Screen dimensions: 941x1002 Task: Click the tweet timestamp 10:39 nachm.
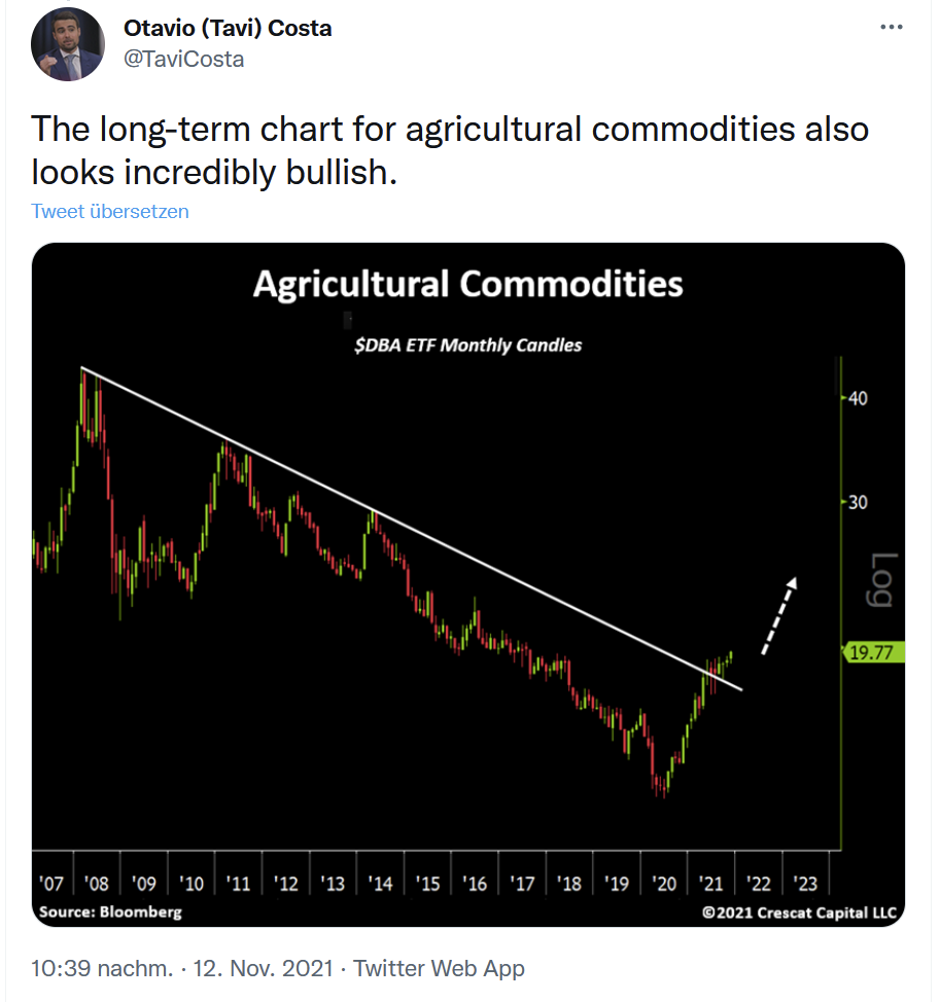(x=102, y=967)
